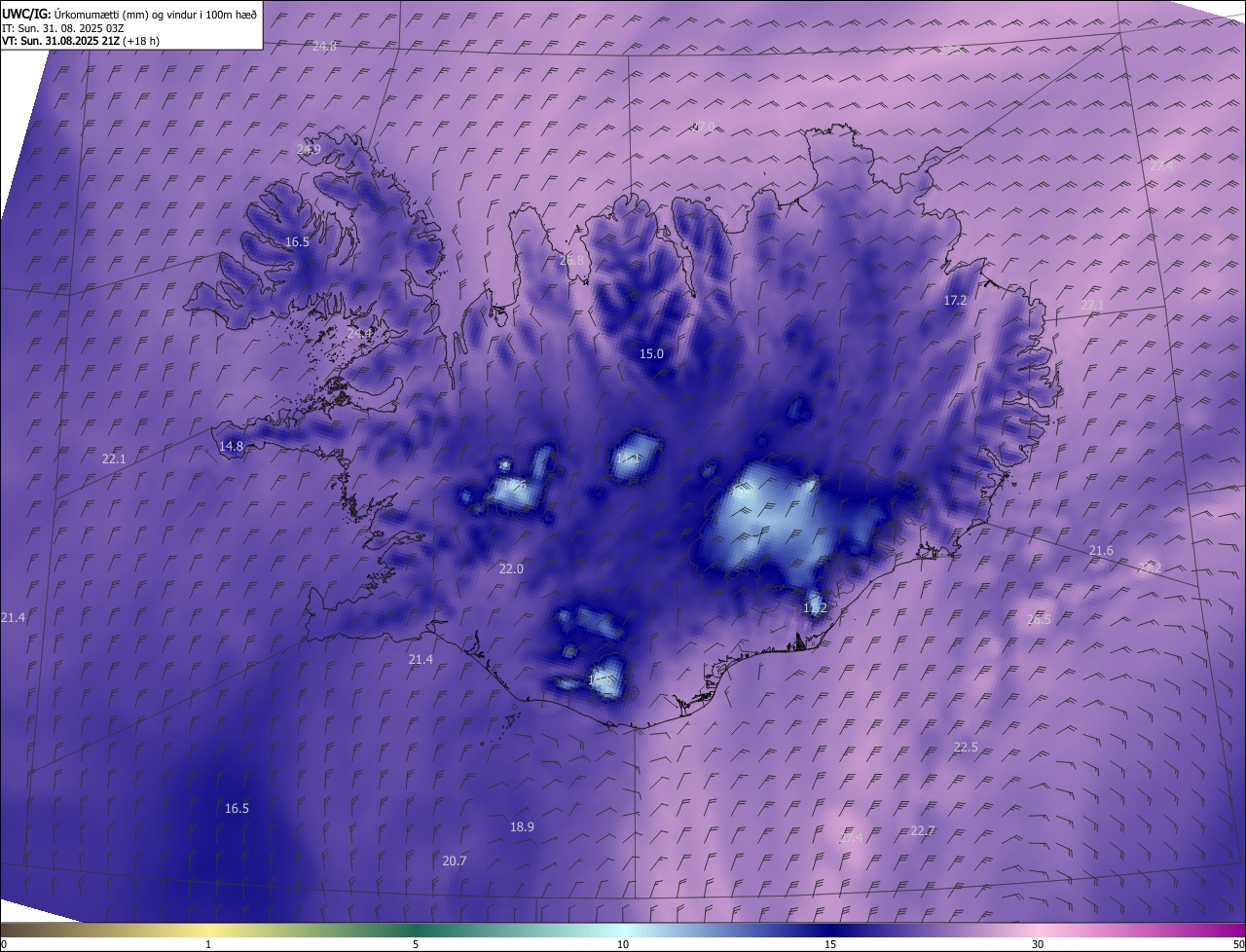1246x952 pixels.
Task: Click the 22.5 value label on the map
Action: 966,747
